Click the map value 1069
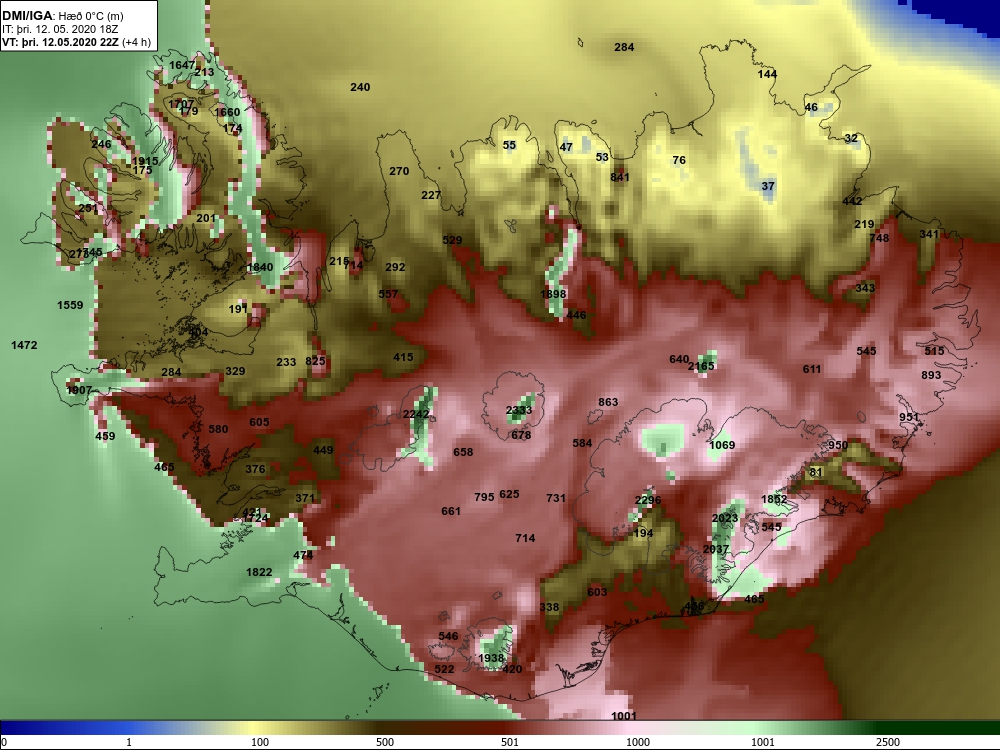Viewport: 1000px width, 750px height. tap(722, 445)
